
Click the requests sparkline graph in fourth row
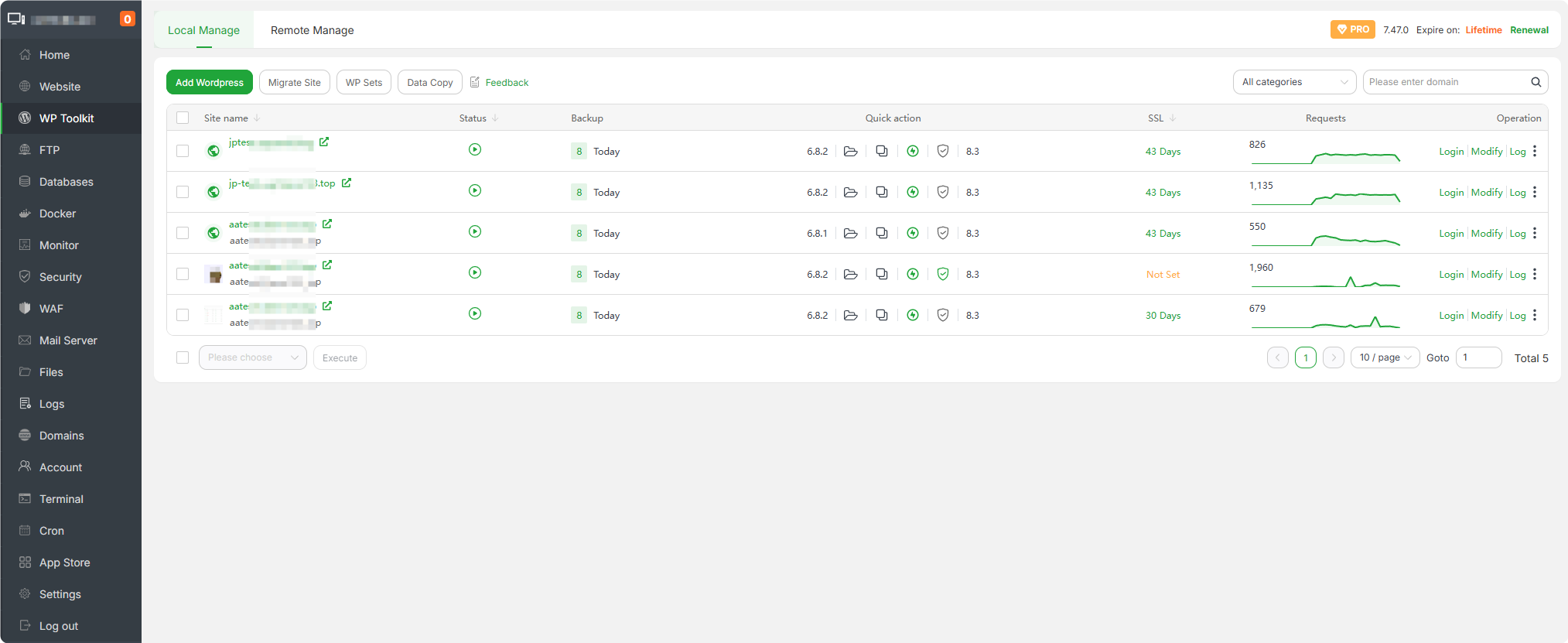click(1325, 282)
